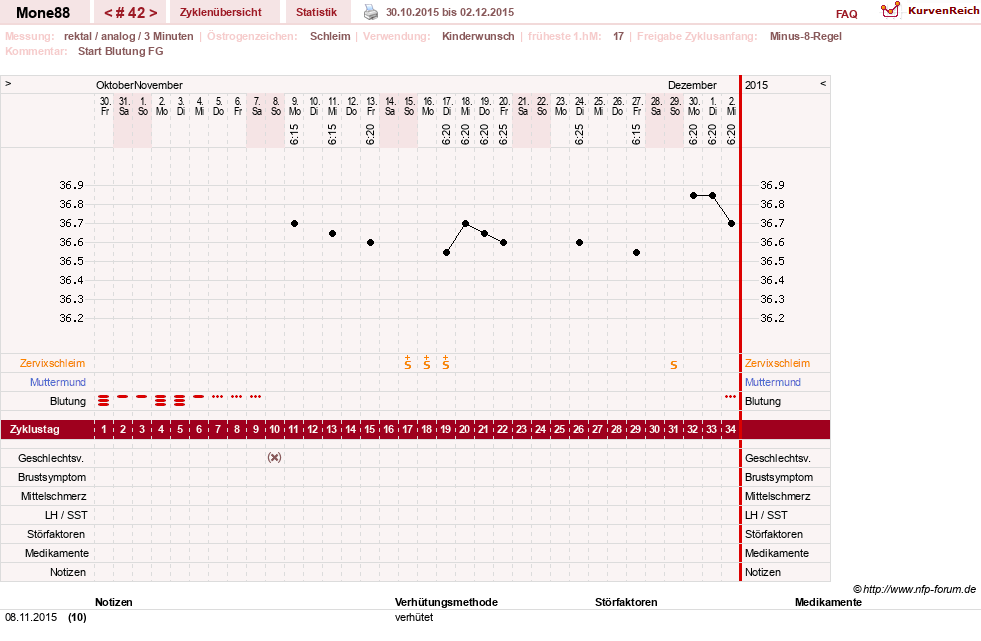Click the 'verhütet' contraception entry

click(414, 617)
